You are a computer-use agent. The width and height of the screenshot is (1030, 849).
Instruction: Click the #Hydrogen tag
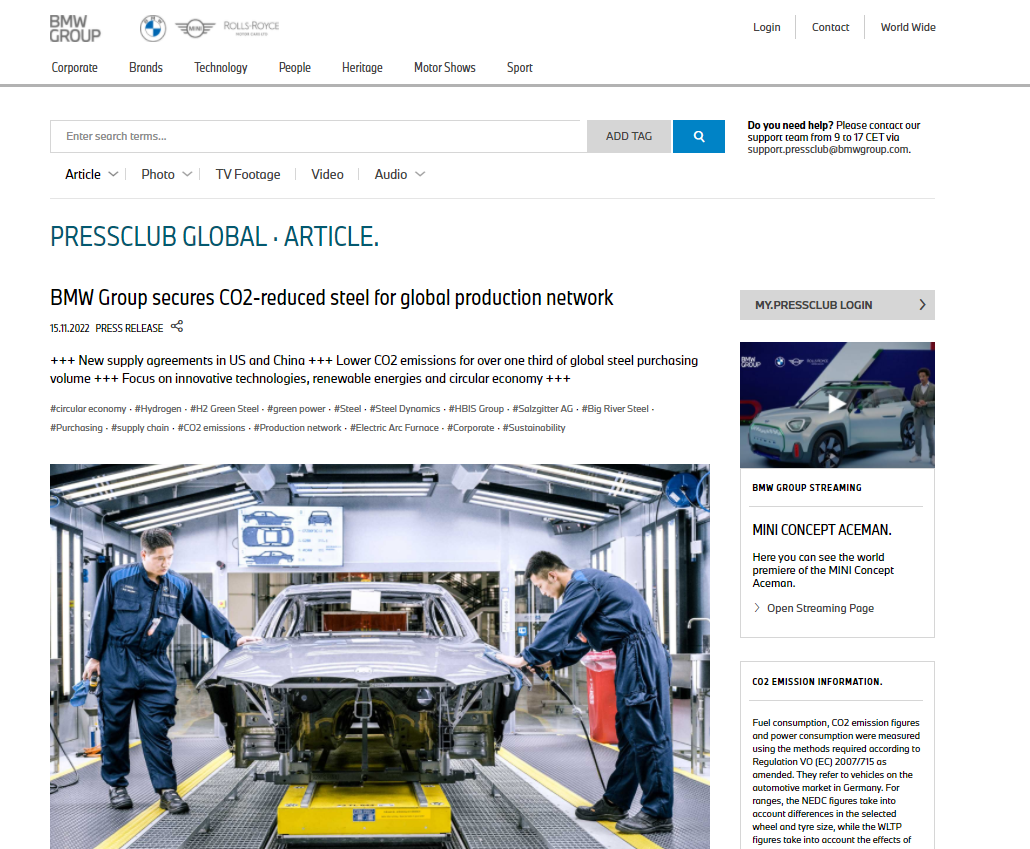click(x=158, y=409)
